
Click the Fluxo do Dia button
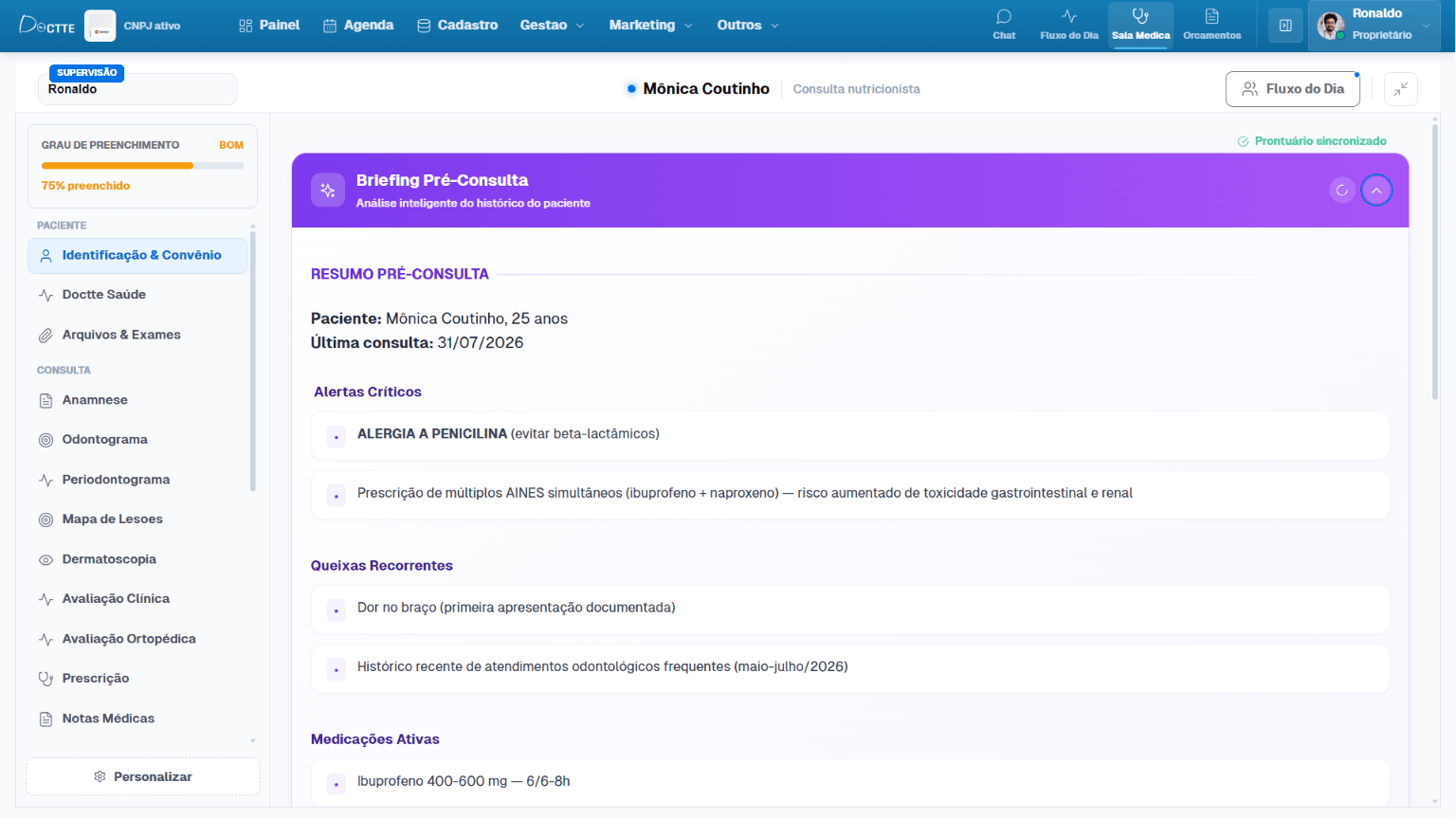1293,89
